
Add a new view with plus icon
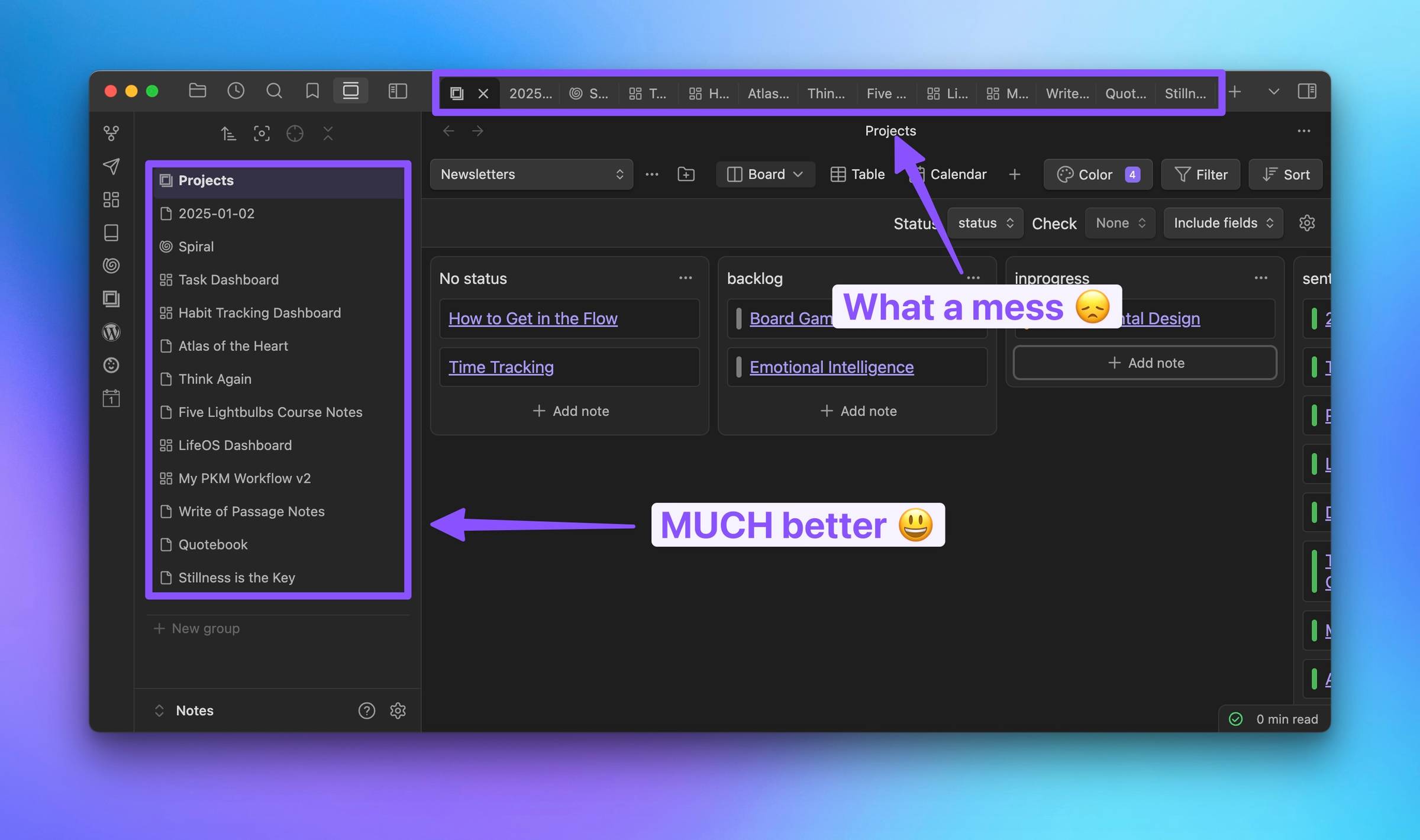coord(1014,175)
